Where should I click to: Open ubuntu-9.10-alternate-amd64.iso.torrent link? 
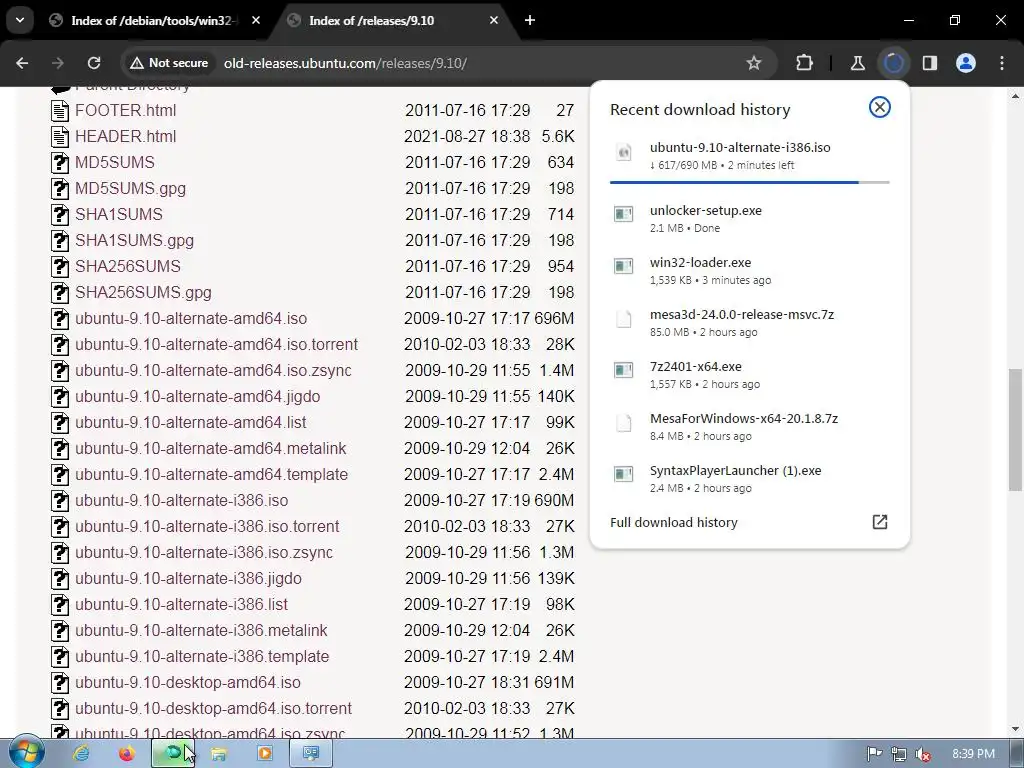click(x=216, y=345)
